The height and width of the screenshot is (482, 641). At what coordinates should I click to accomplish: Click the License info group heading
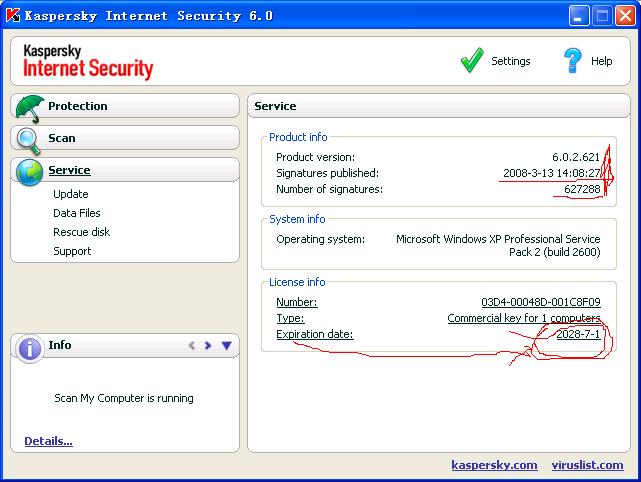click(297, 282)
